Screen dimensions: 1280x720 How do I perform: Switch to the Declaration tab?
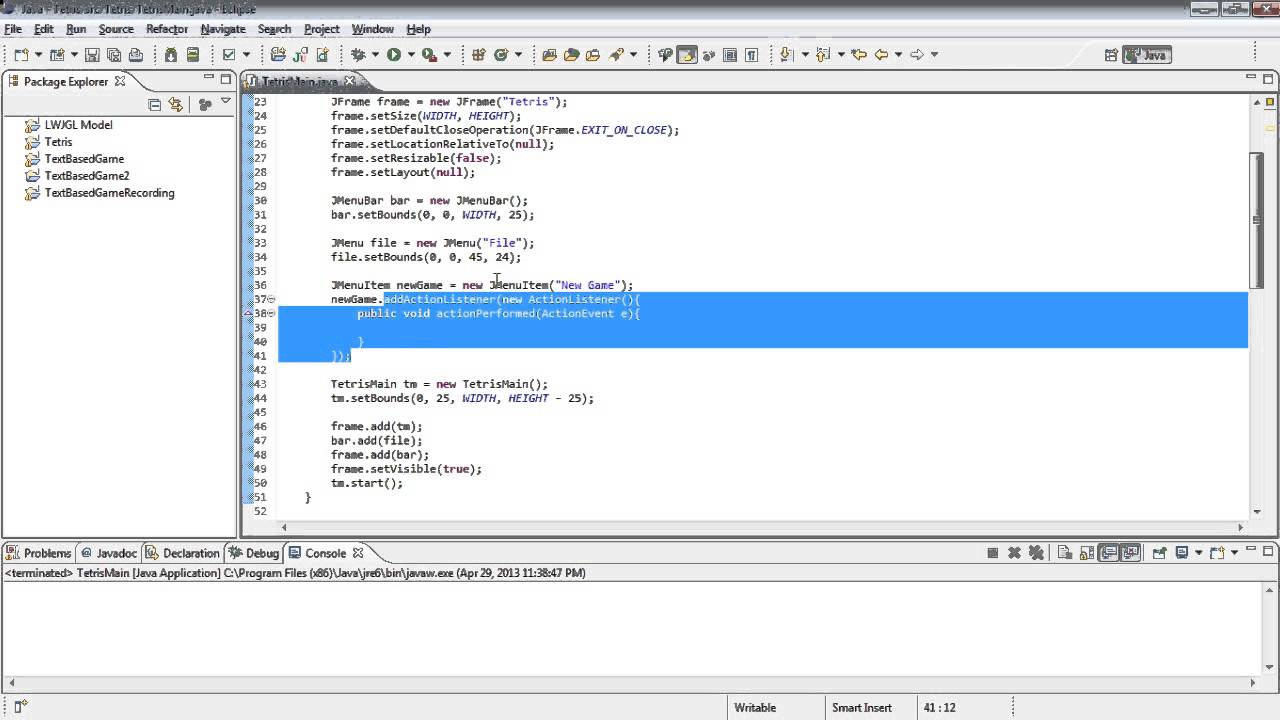pos(182,553)
